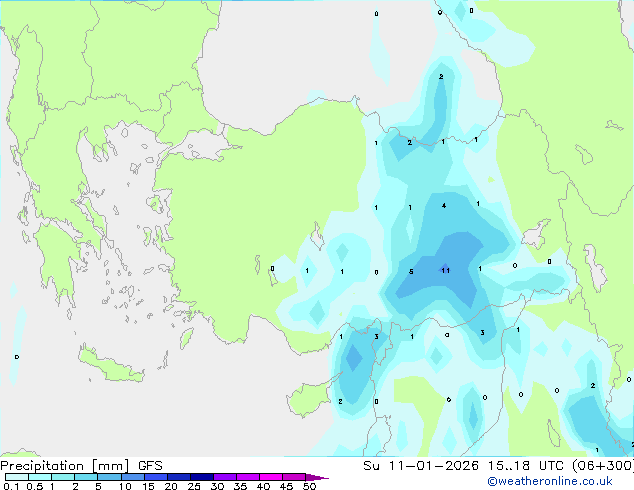Click the 35–40 mm violet legend swatch

tap(248, 477)
